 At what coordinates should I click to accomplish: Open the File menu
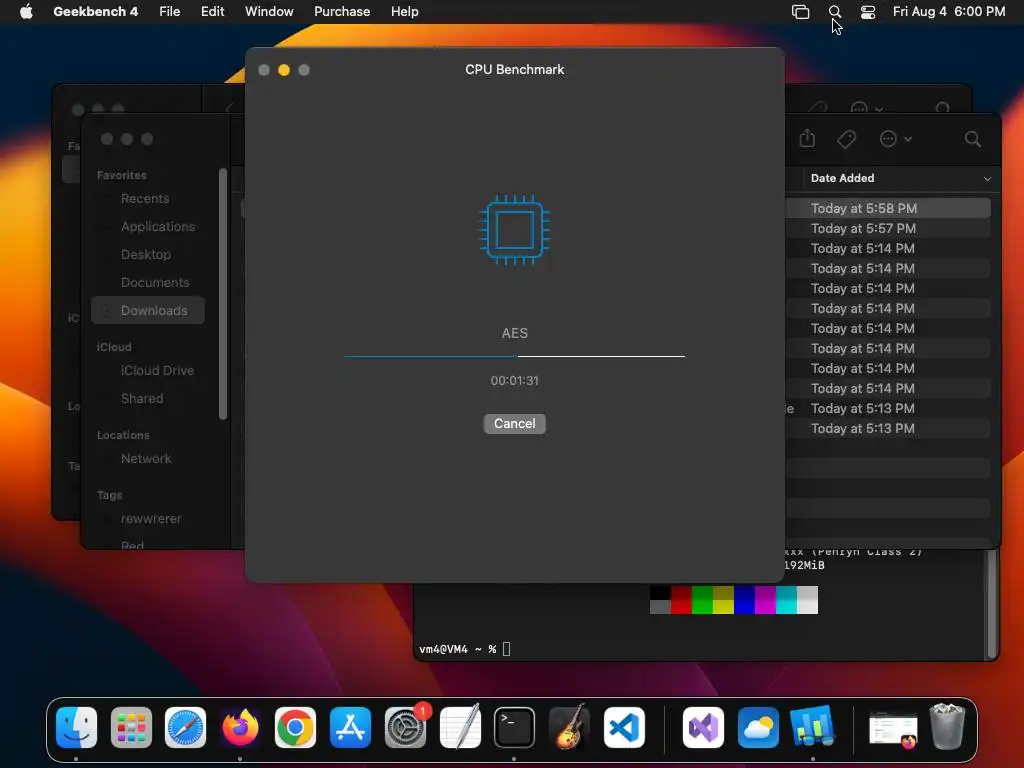tap(169, 12)
